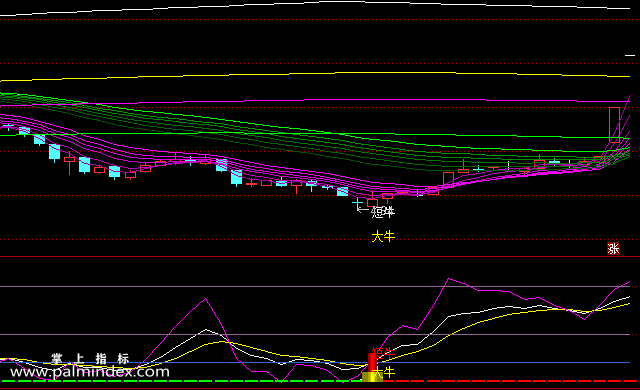Viewport: 640px width, 390px height.
Task: Click the blue horizontal line in indicator
Action: coord(315,362)
